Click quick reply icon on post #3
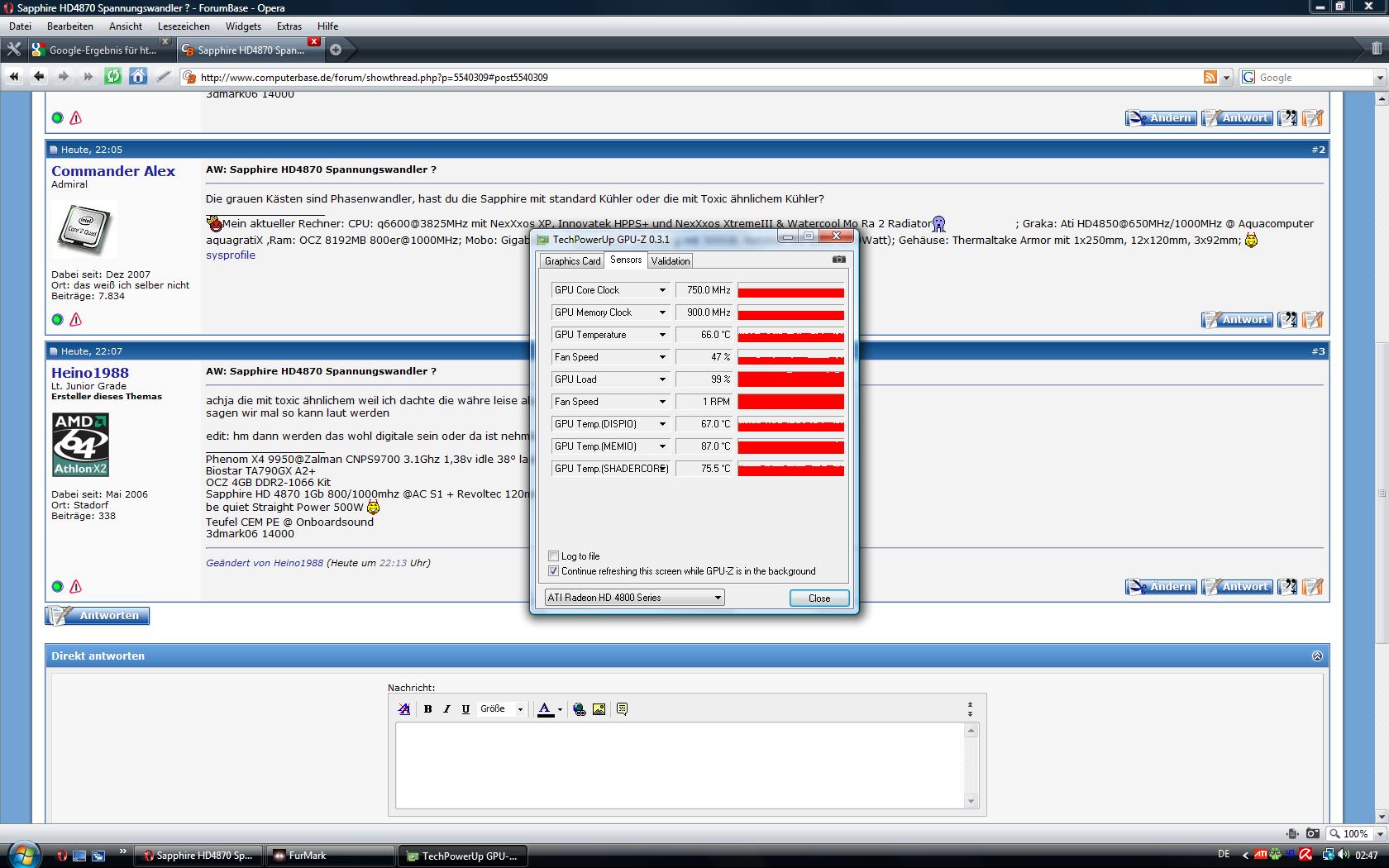Viewport: 1389px width, 868px height. click(1313, 587)
